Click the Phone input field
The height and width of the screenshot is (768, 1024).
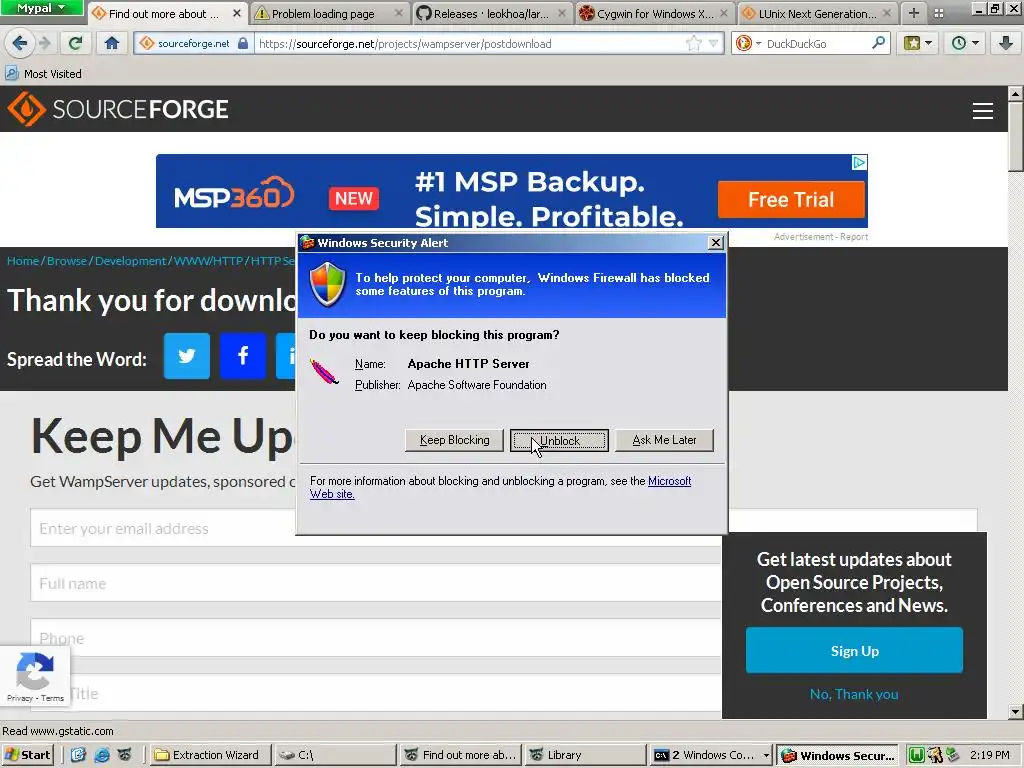pyautogui.click(x=376, y=638)
